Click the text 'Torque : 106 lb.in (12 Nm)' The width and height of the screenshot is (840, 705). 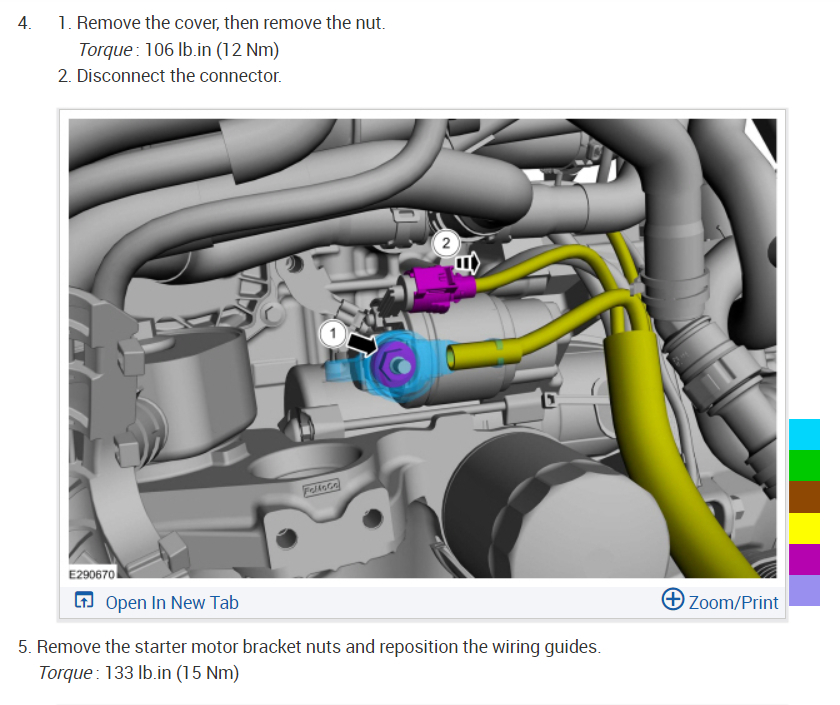click(179, 50)
